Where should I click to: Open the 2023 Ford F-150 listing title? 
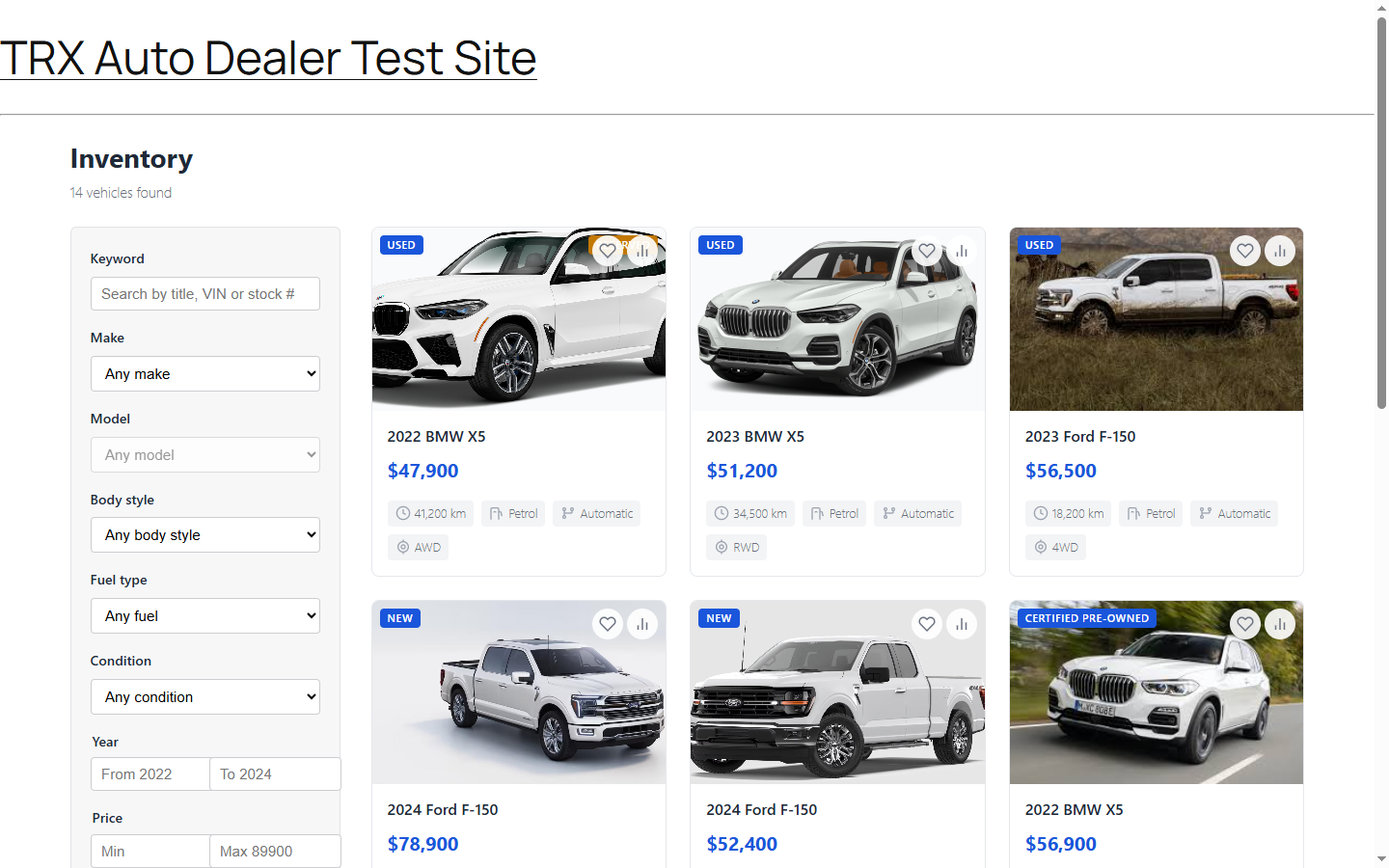coord(1080,437)
